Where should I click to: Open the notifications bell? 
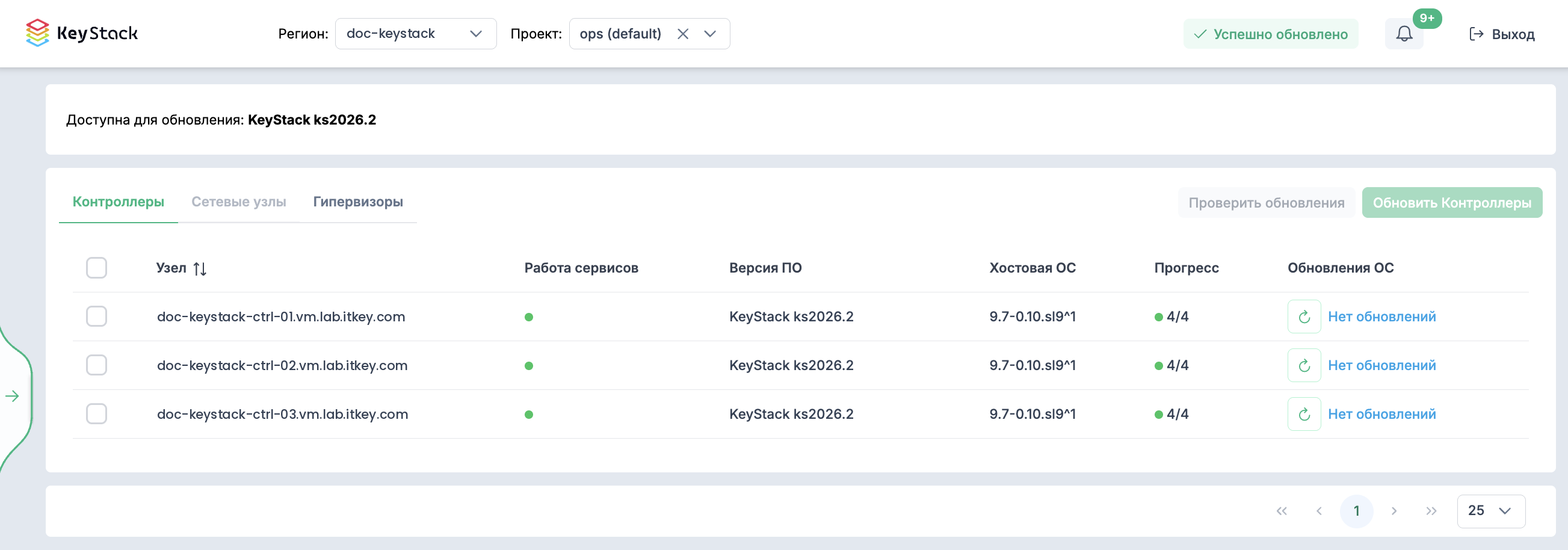point(1404,34)
